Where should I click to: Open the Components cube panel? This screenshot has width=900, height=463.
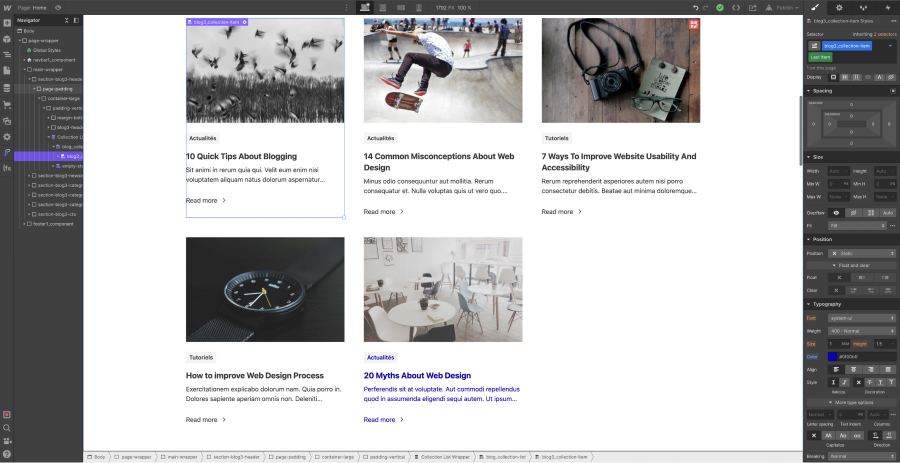7,40
